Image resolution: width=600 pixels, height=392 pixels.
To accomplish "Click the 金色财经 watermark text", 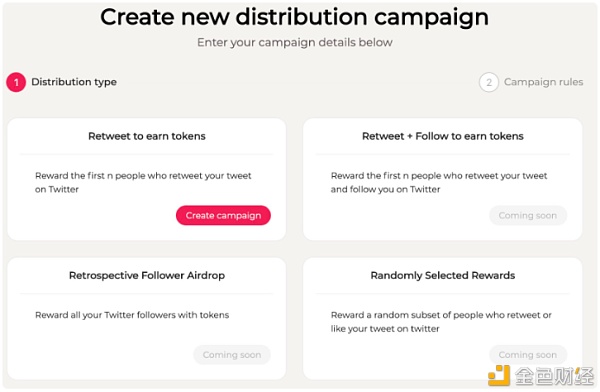I will 553,376.
